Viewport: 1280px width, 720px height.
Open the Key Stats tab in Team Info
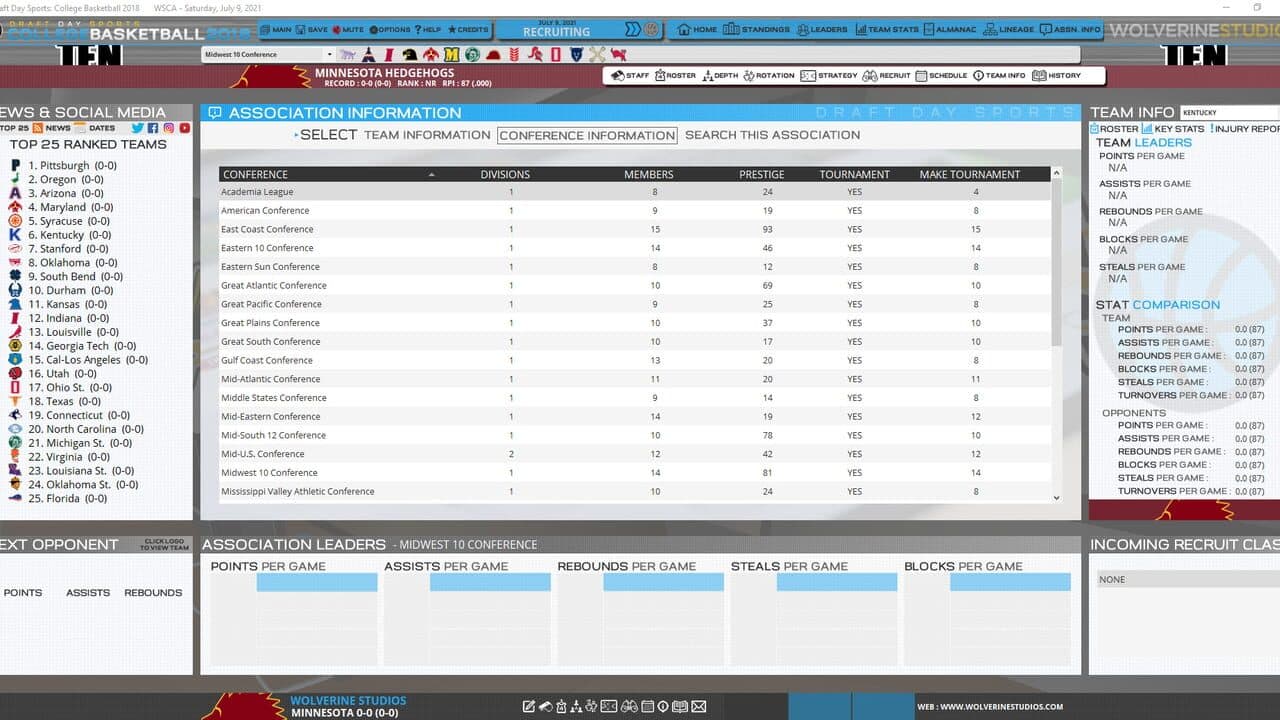1173,129
